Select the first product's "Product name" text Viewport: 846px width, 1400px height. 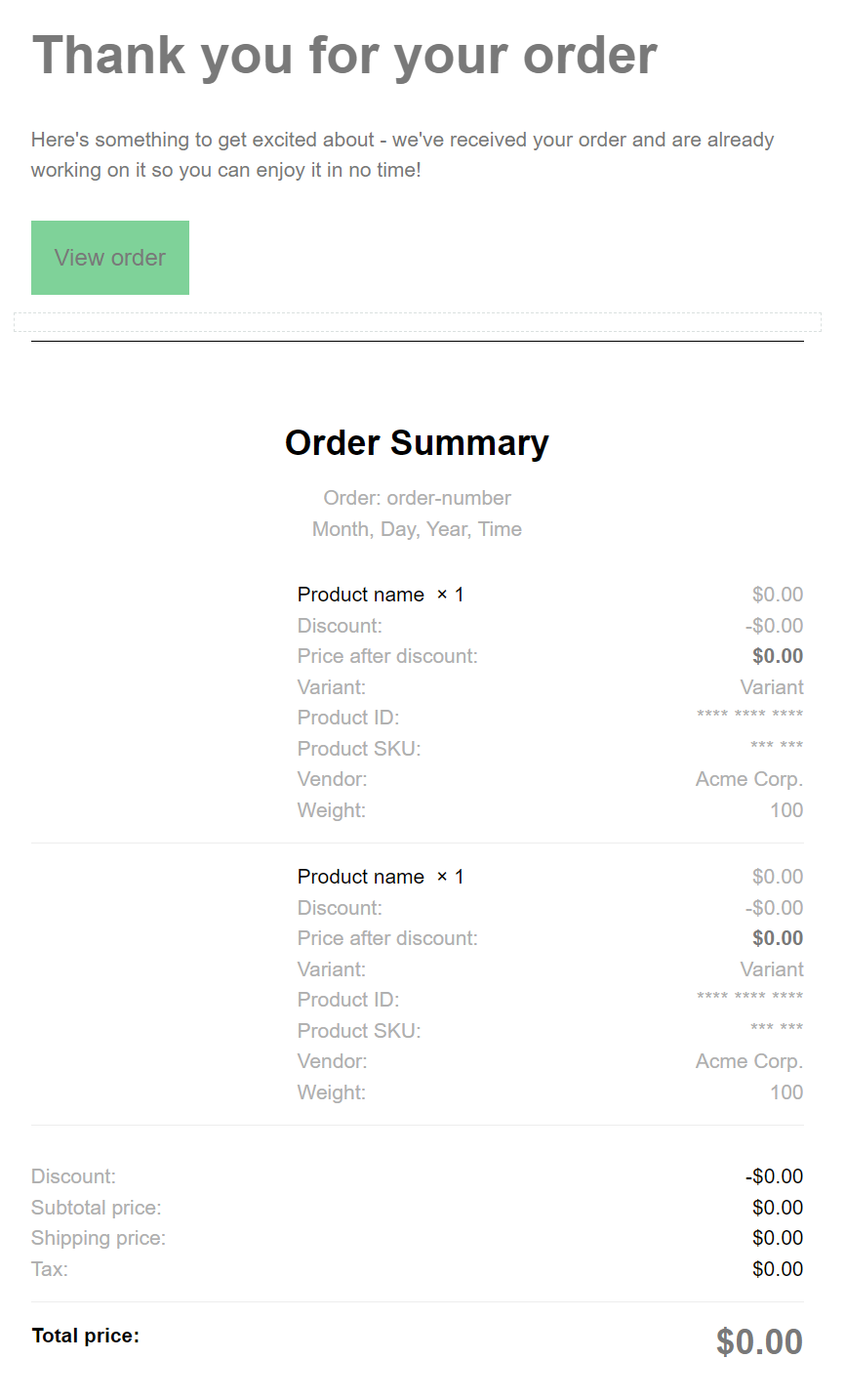coord(361,595)
